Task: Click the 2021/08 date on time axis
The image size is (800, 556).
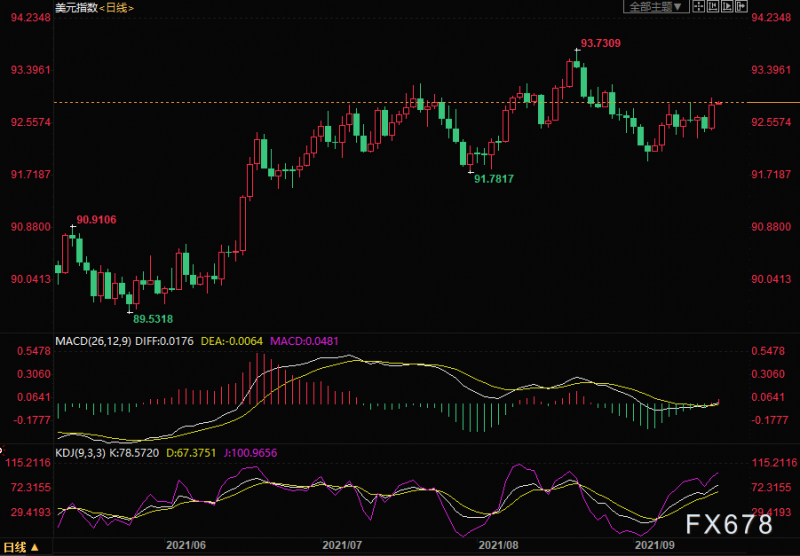Action: (x=498, y=545)
